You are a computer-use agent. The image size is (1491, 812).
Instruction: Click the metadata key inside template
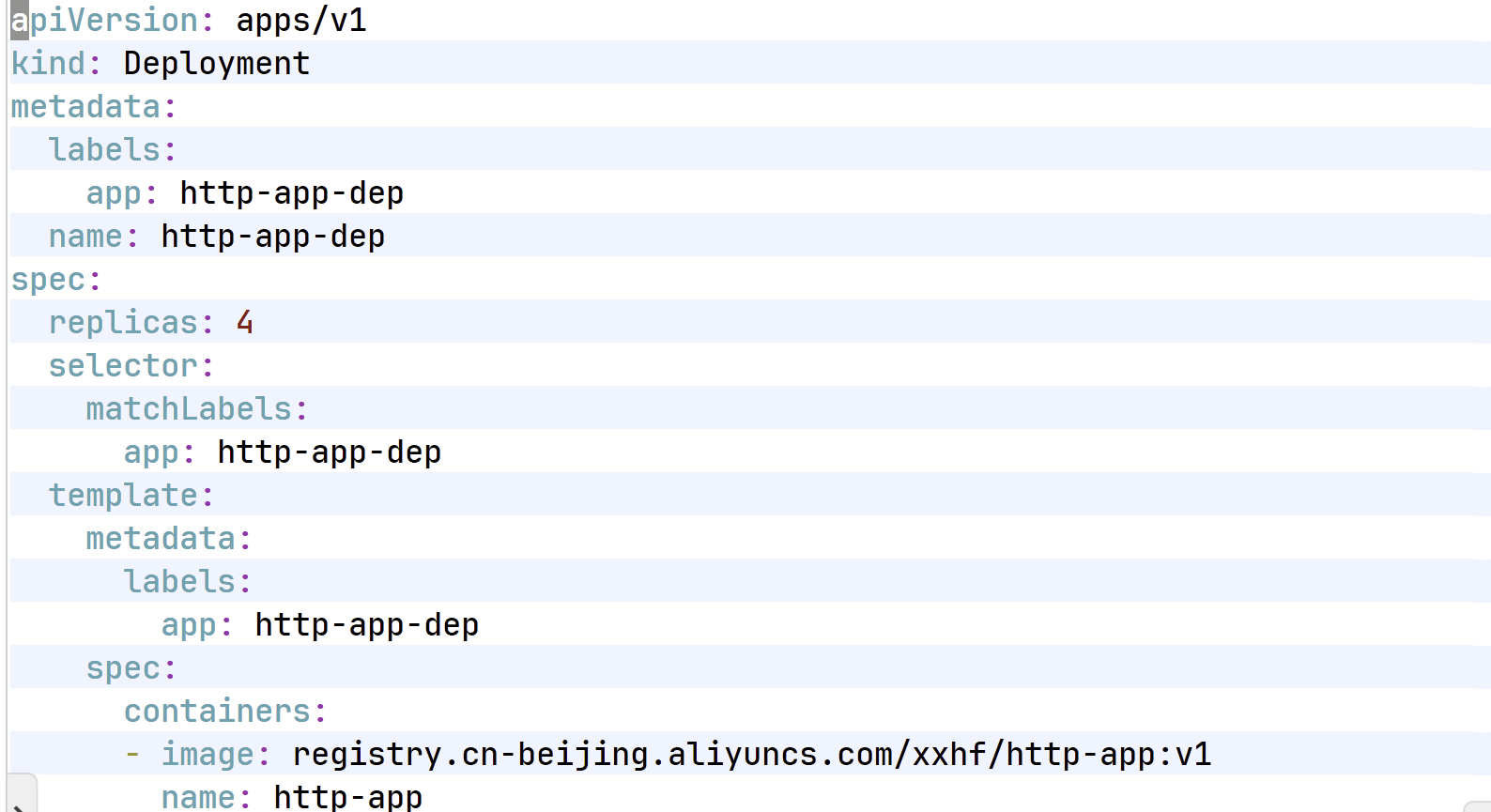tap(161, 539)
